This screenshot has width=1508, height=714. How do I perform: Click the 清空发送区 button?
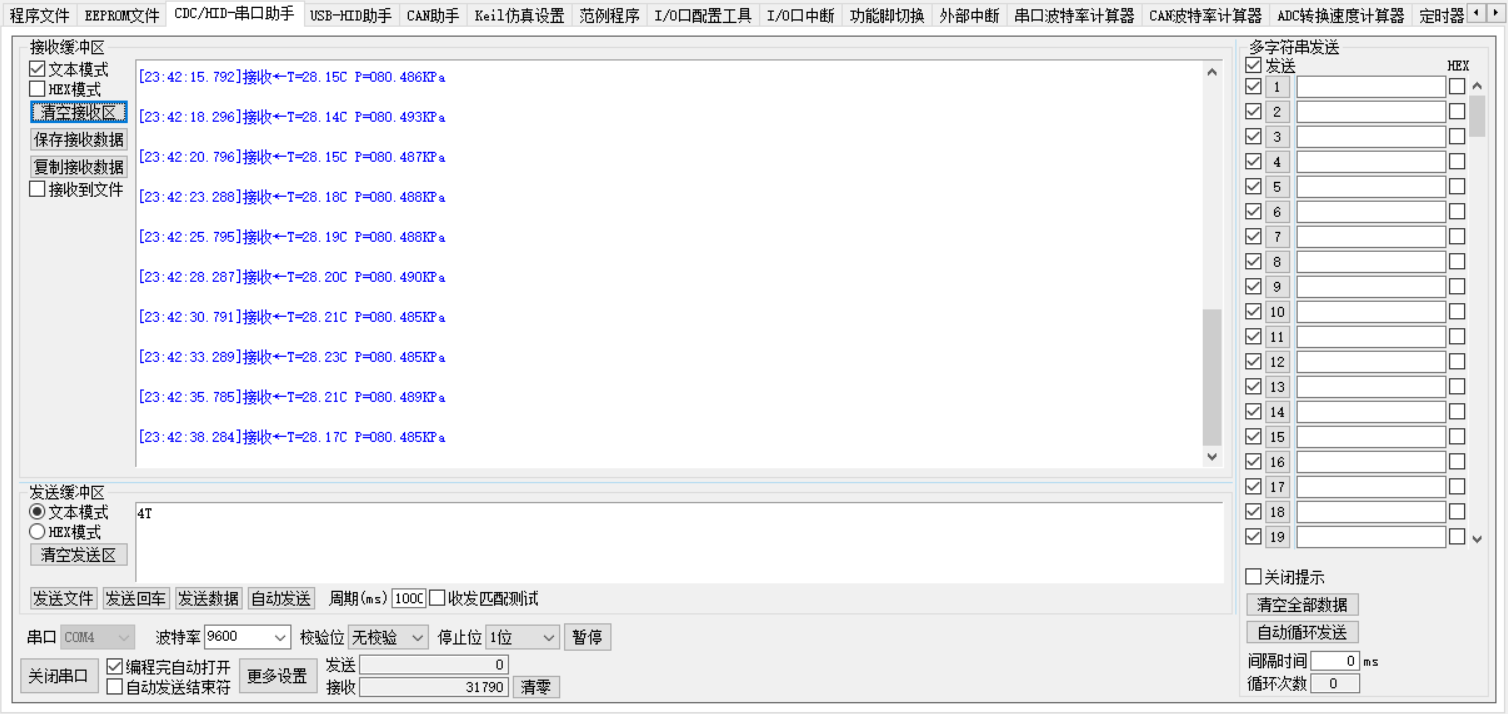pos(79,555)
